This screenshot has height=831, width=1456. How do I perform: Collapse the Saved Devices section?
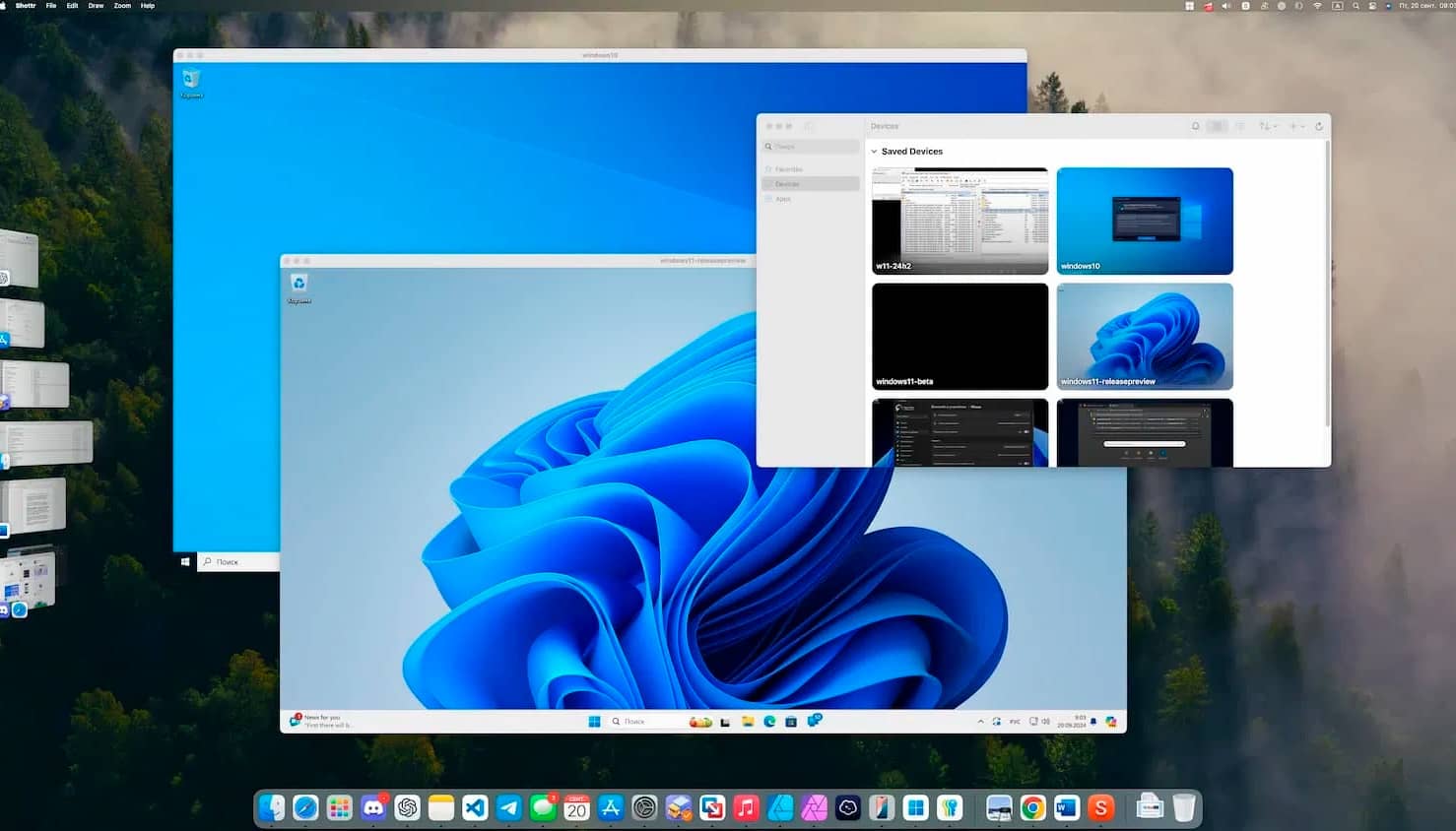click(x=874, y=152)
